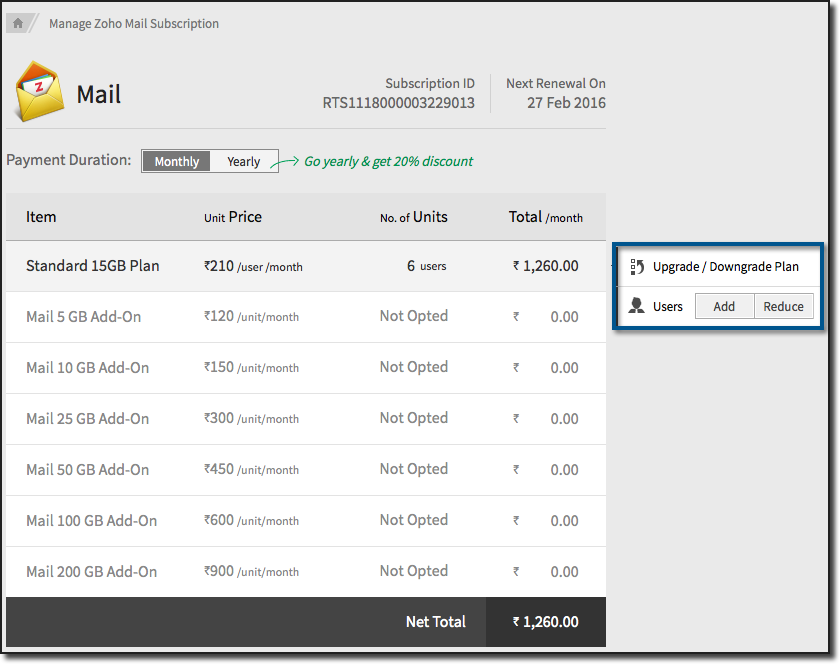The width and height of the screenshot is (840, 664).
Task: Click the Subscription ID value
Action: tap(398, 102)
